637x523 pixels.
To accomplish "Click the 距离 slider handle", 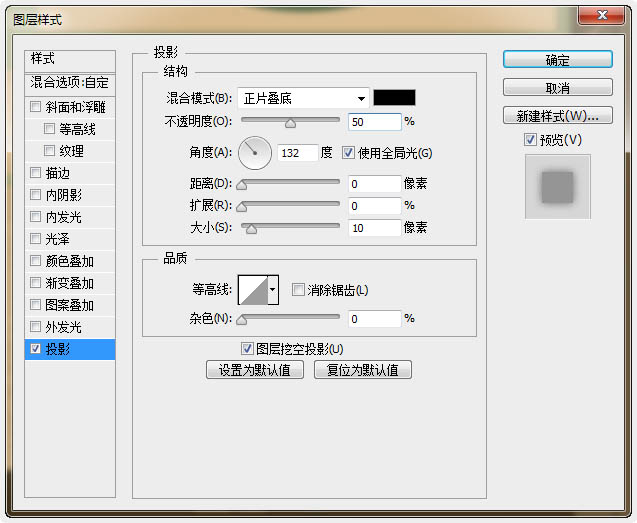I will [x=242, y=185].
